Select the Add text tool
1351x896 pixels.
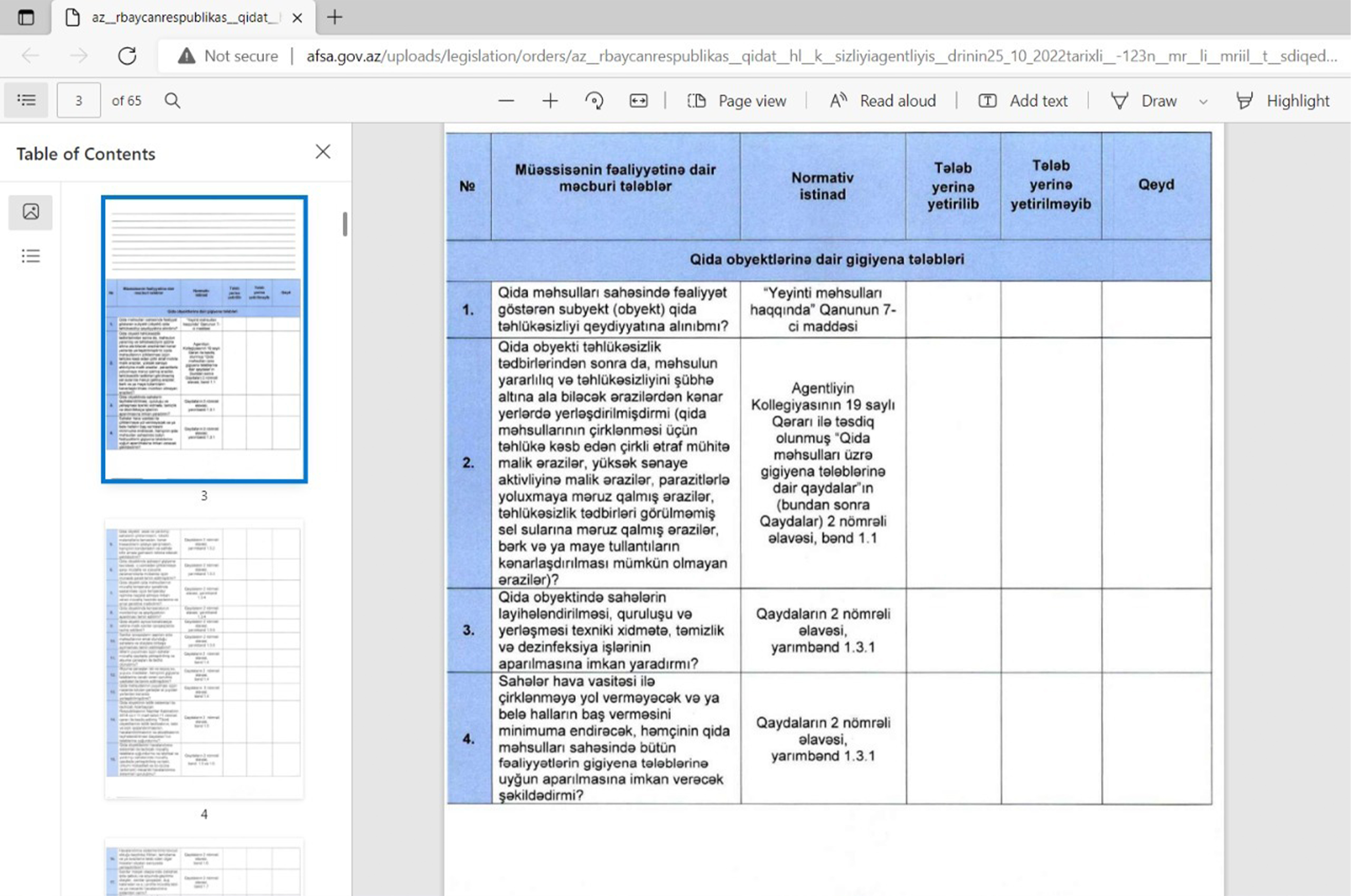point(1023,101)
